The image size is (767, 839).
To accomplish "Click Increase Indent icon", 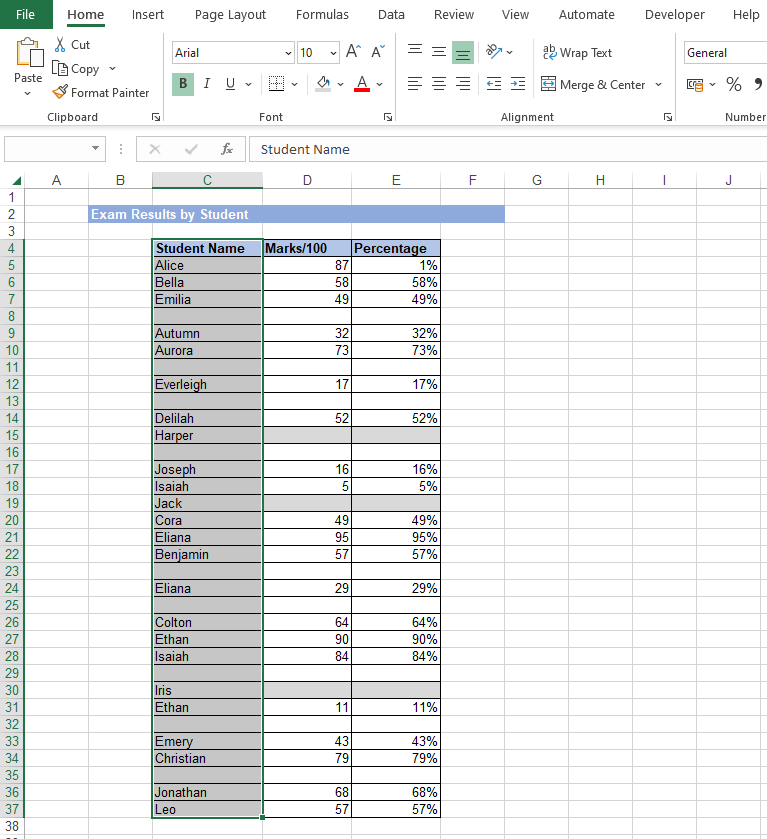I will coord(517,85).
